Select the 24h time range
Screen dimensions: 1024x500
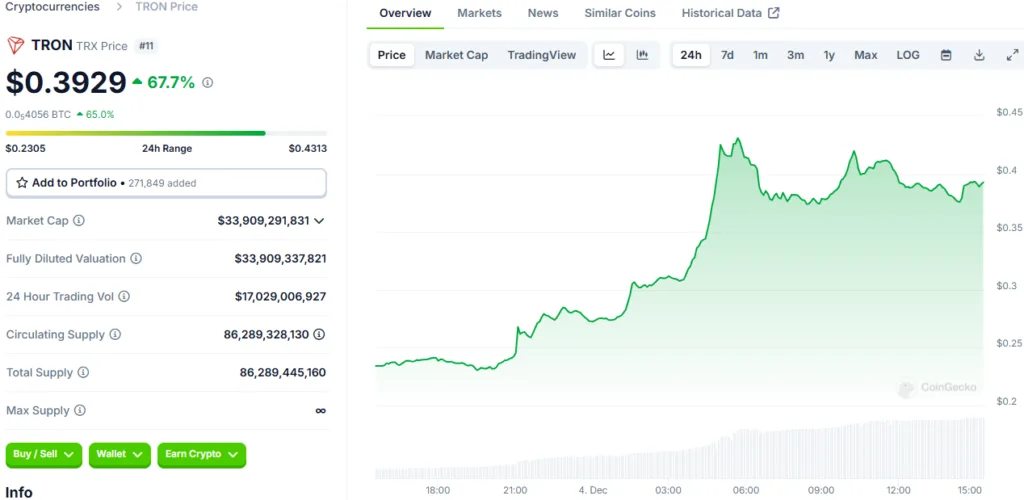point(691,55)
